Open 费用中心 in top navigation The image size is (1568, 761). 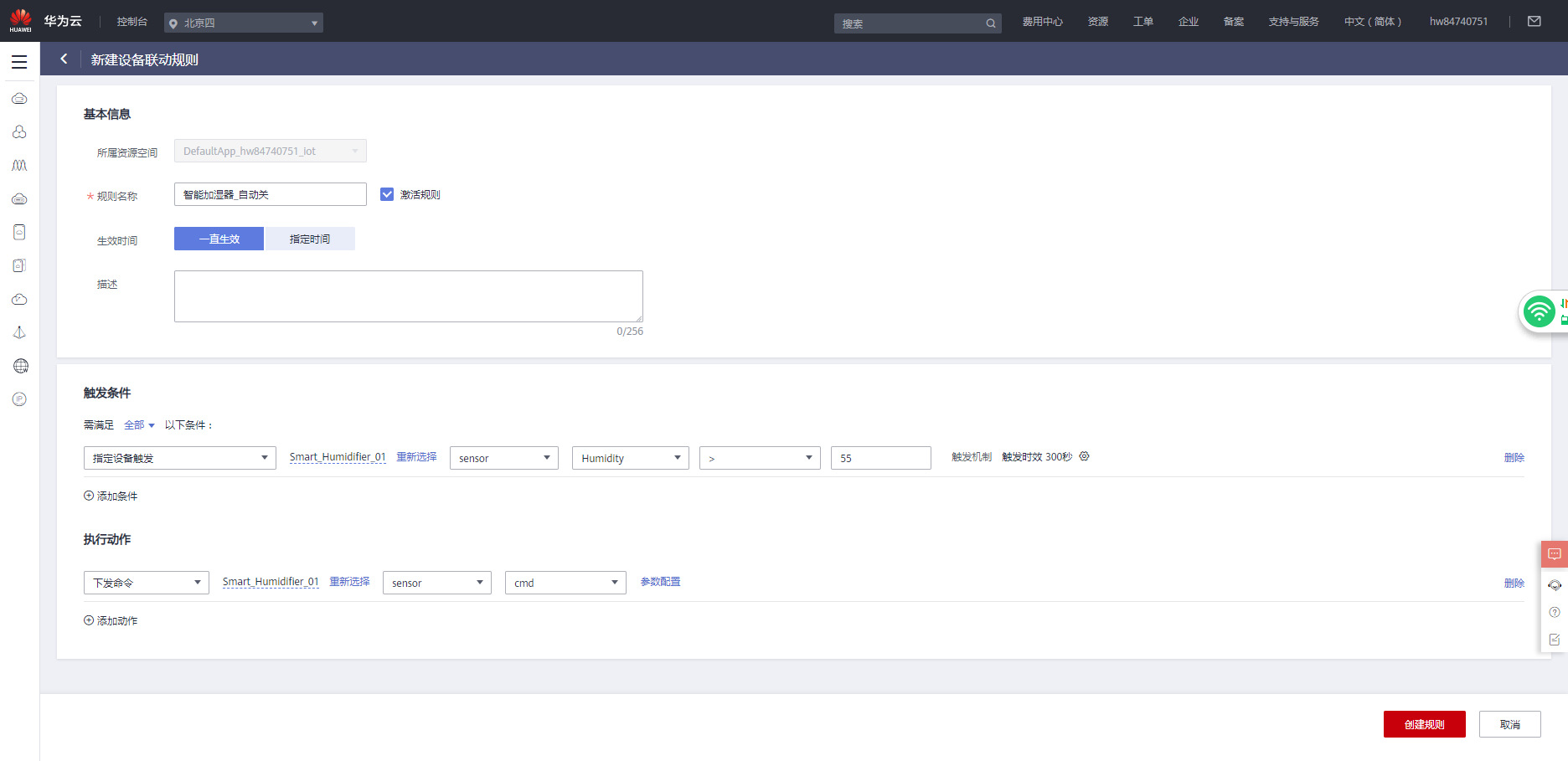pyautogui.click(x=1043, y=22)
